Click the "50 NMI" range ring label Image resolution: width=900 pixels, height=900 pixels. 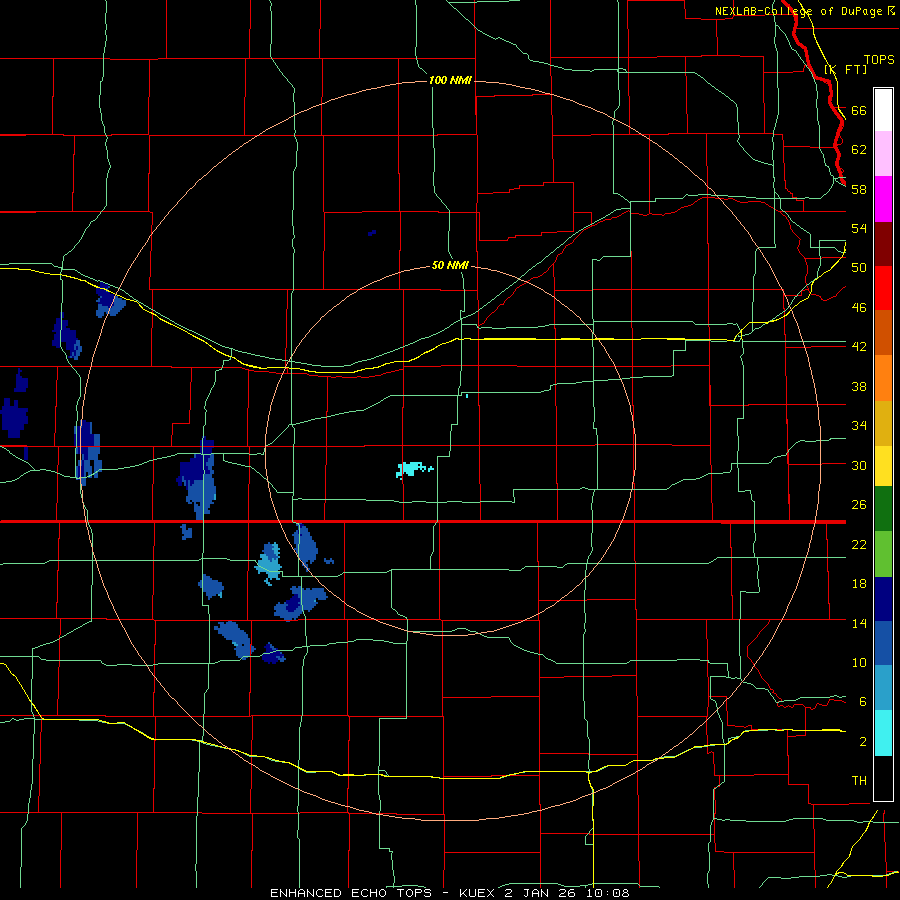450,265
